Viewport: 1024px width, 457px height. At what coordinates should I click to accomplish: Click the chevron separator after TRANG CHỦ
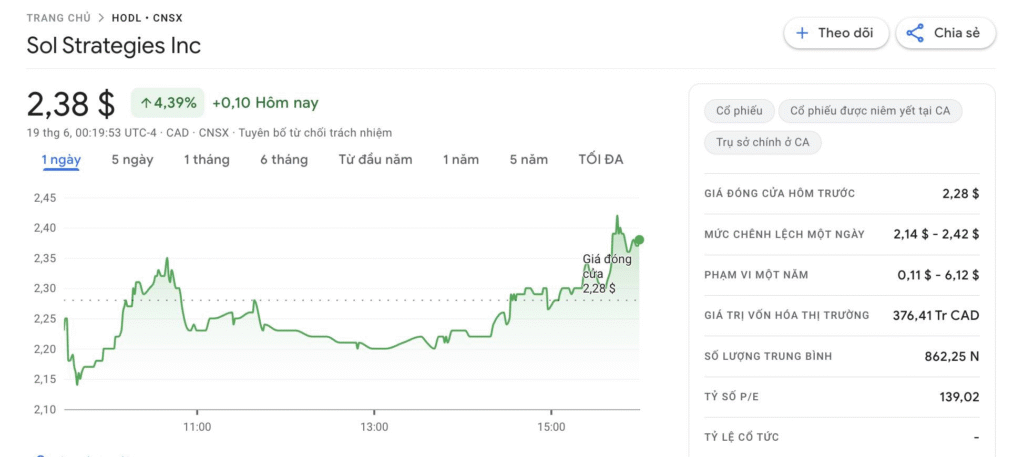pos(101,18)
